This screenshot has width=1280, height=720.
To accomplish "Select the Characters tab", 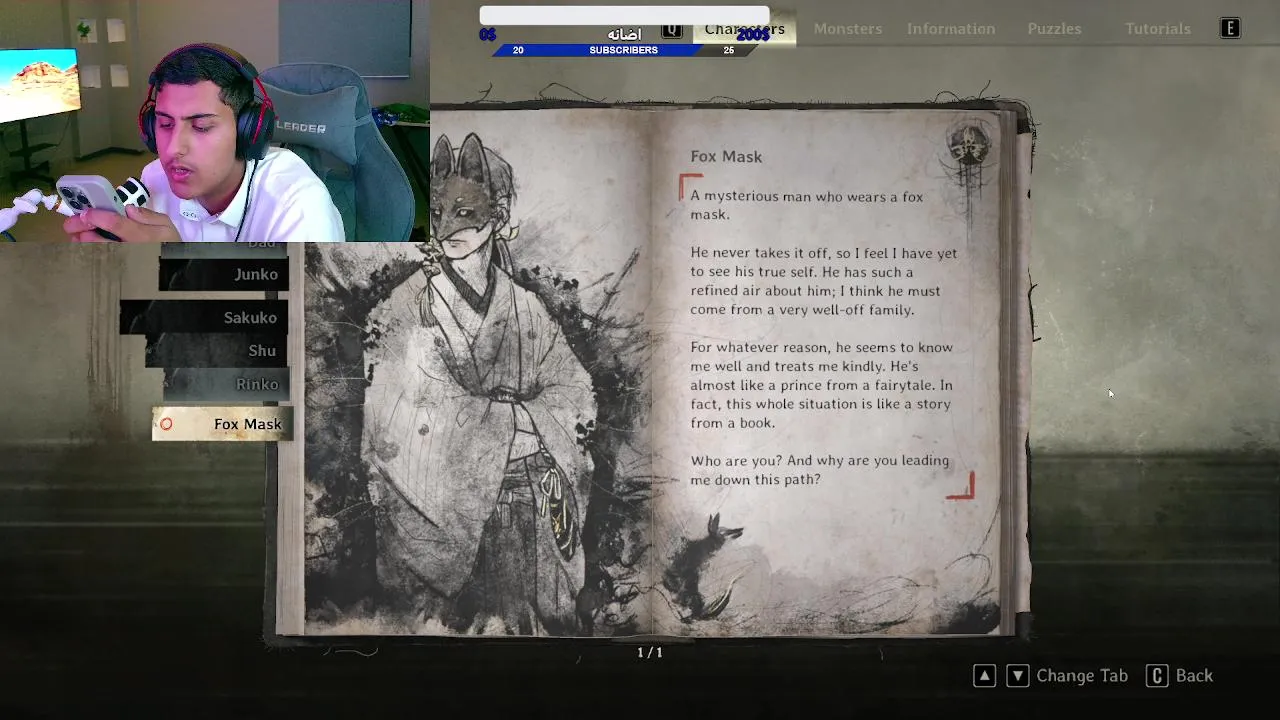I will (x=745, y=29).
